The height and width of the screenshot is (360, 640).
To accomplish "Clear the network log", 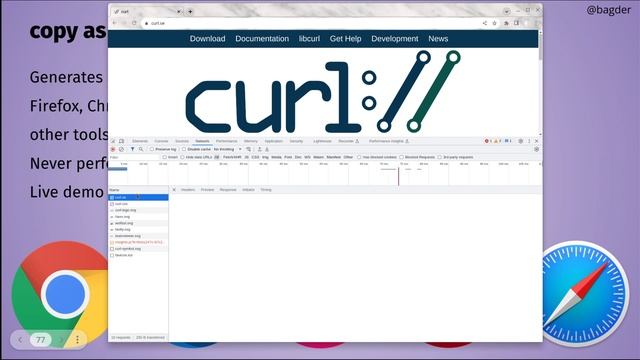I will tap(121, 149).
